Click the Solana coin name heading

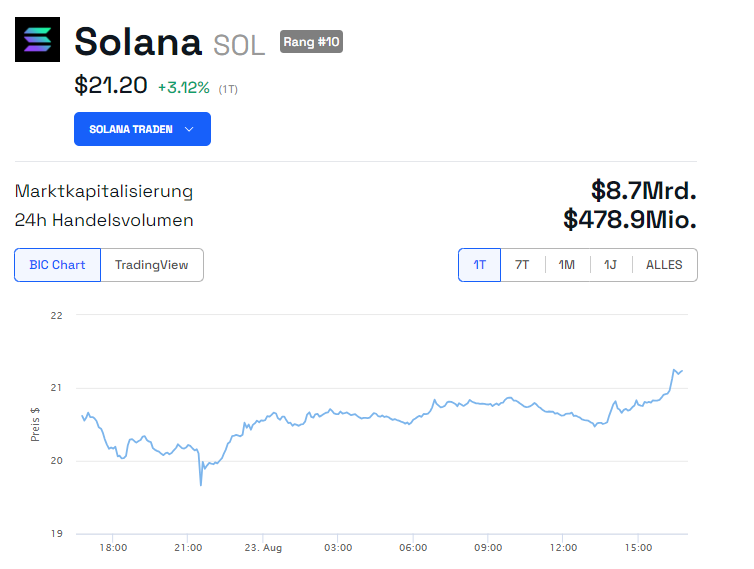[139, 42]
